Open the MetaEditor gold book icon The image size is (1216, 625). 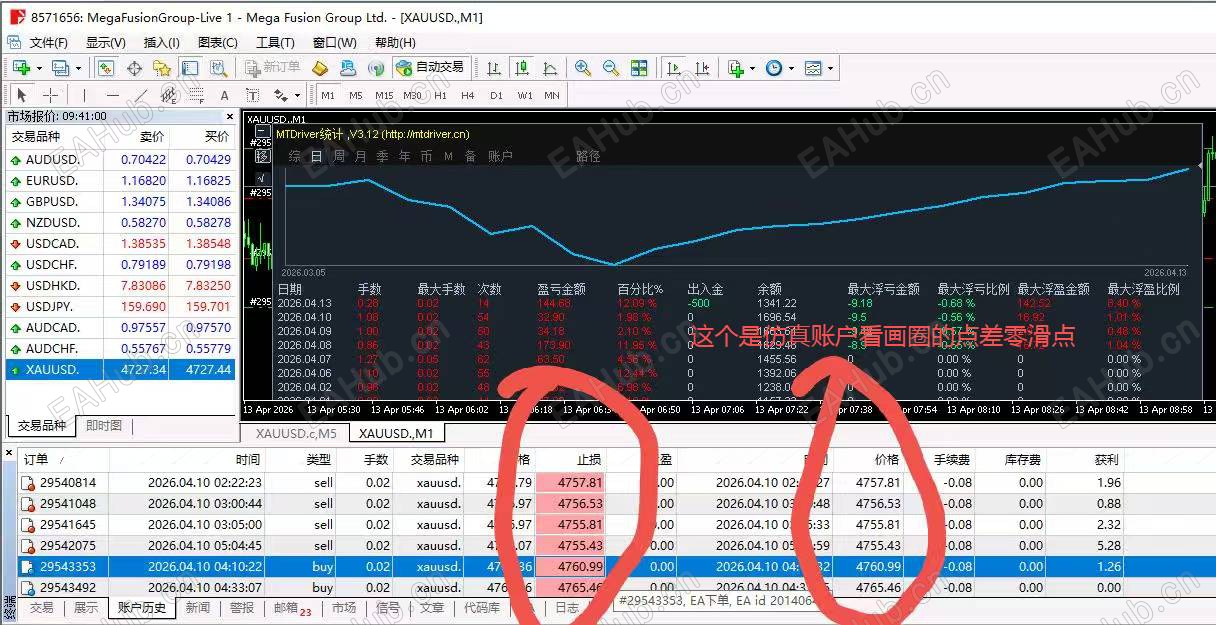pyautogui.click(x=320, y=68)
